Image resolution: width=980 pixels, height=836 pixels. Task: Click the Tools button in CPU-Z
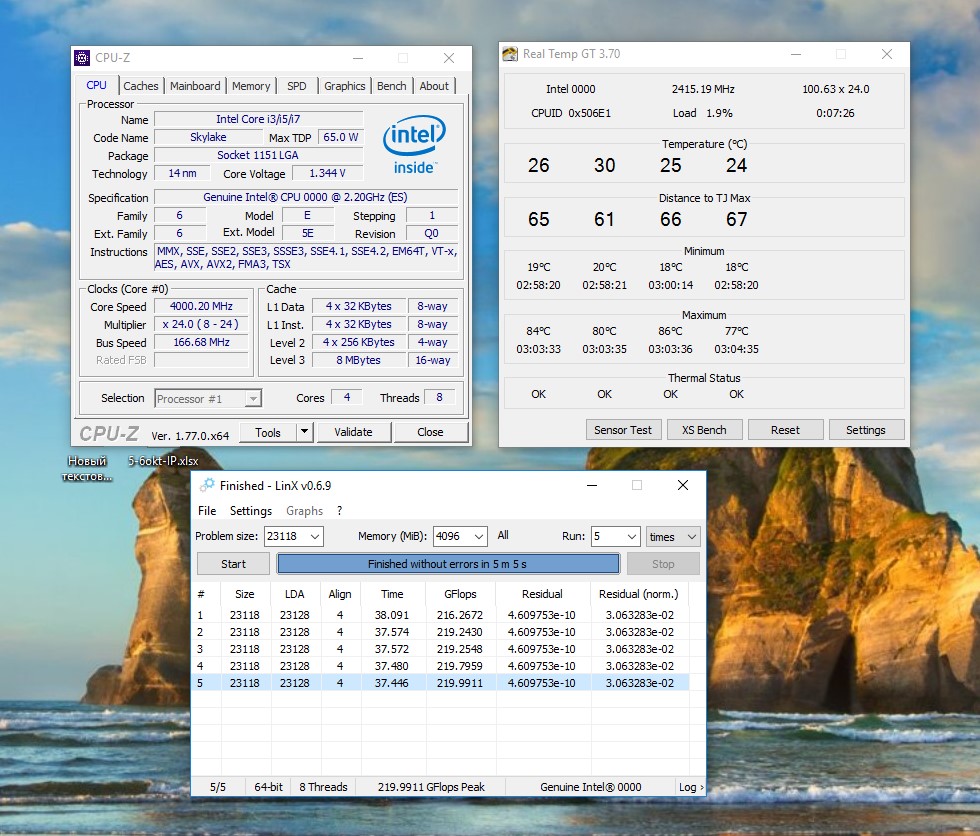[x=268, y=432]
